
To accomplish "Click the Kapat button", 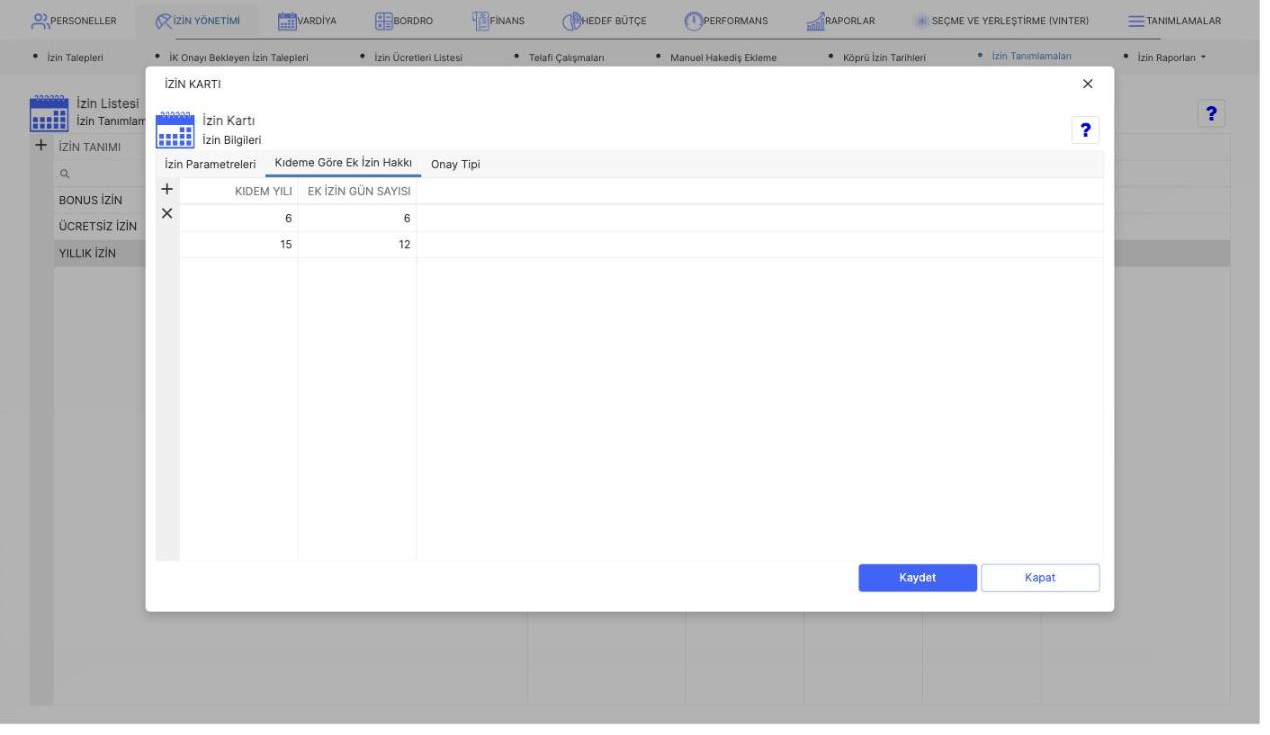I will coord(1040,577).
